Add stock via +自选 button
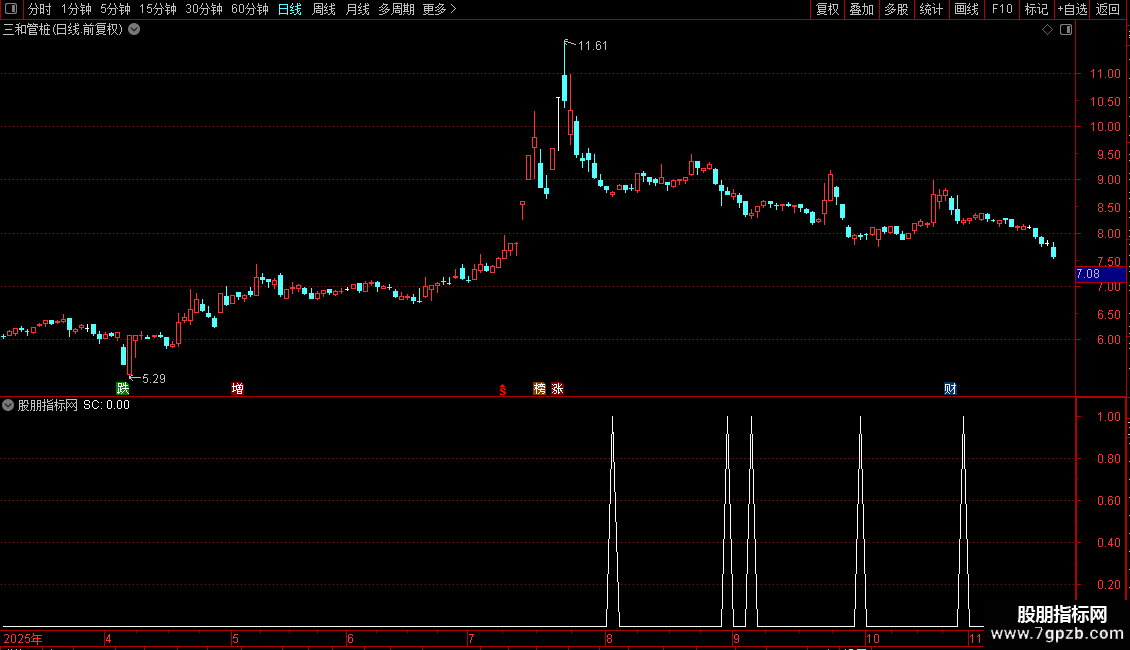The height and width of the screenshot is (650, 1130). pos(1072,9)
